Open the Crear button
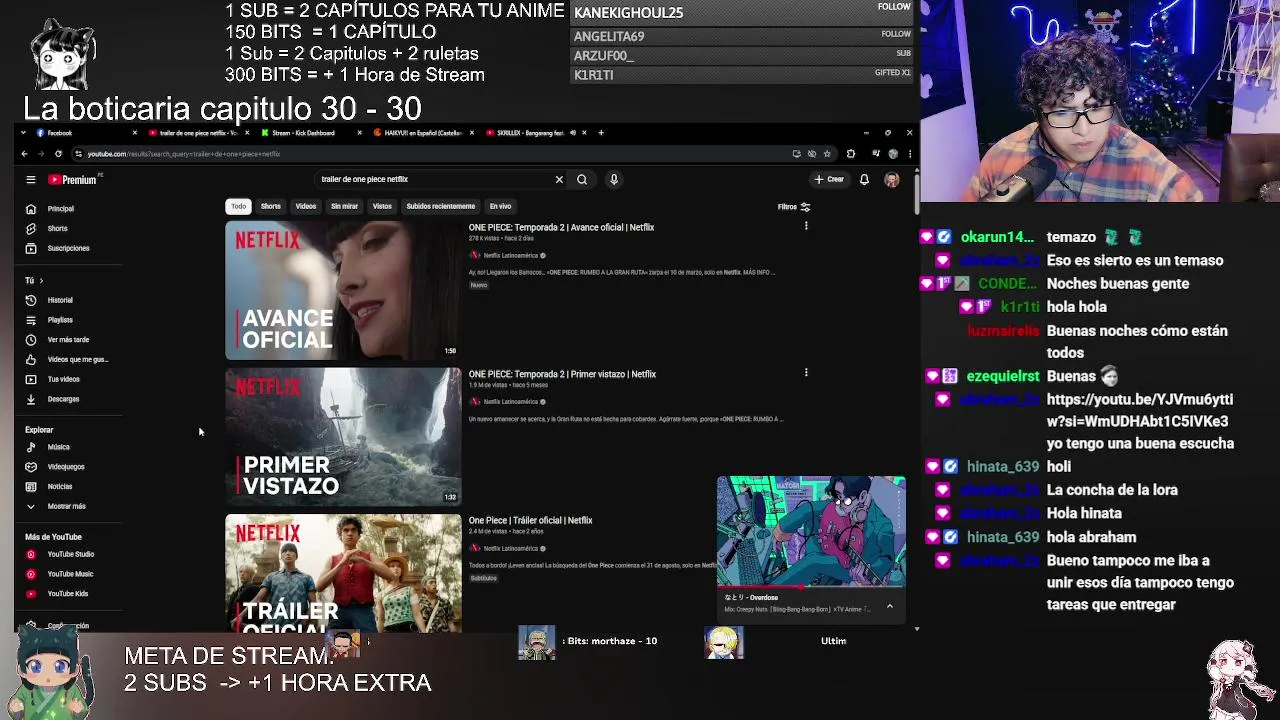 [829, 179]
